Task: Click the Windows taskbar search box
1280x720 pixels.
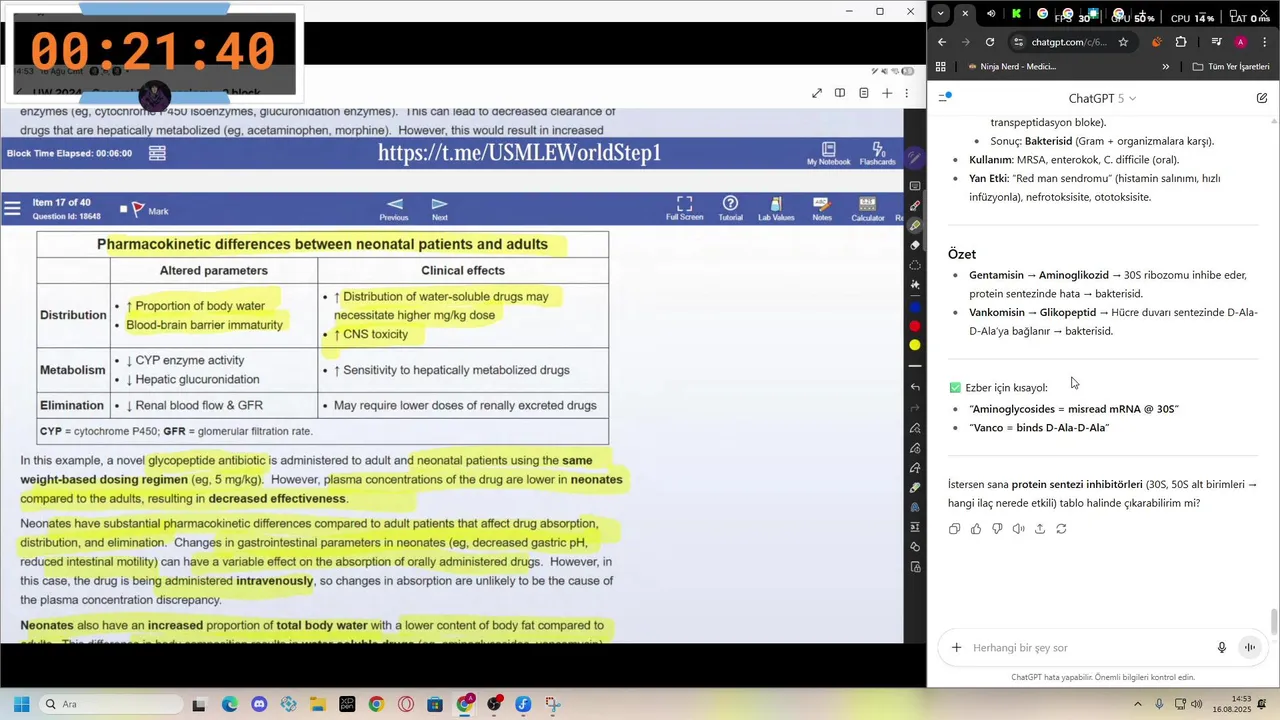Action: [111, 704]
